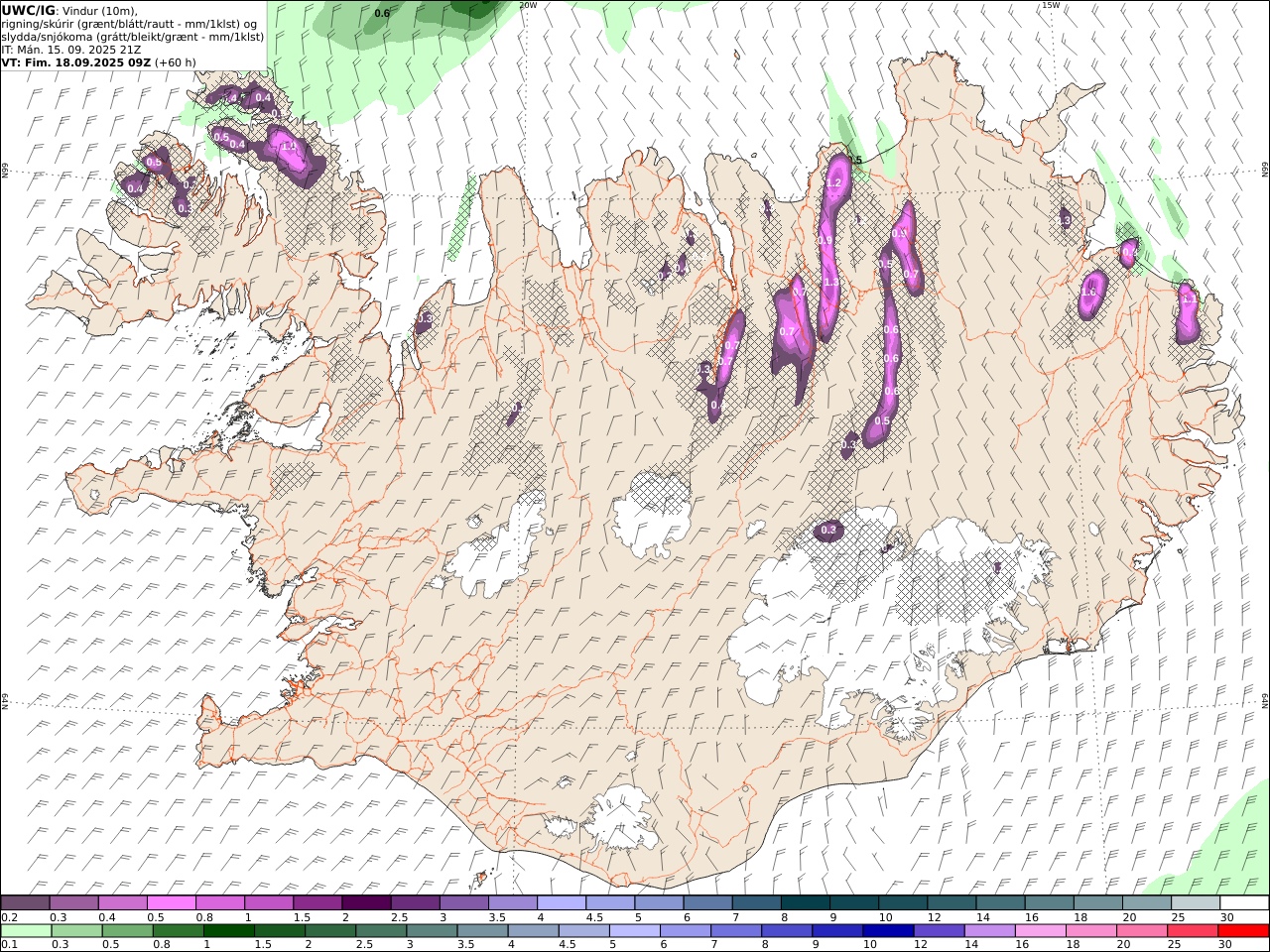Click the '(+60 h)' forecast offset text

pyautogui.click(x=176, y=61)
